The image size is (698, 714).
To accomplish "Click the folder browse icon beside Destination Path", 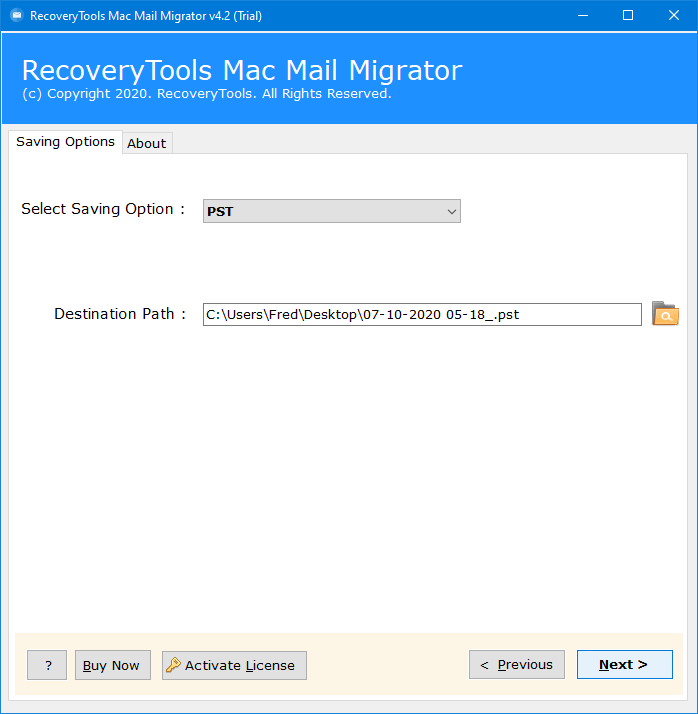I will point(665,314).
